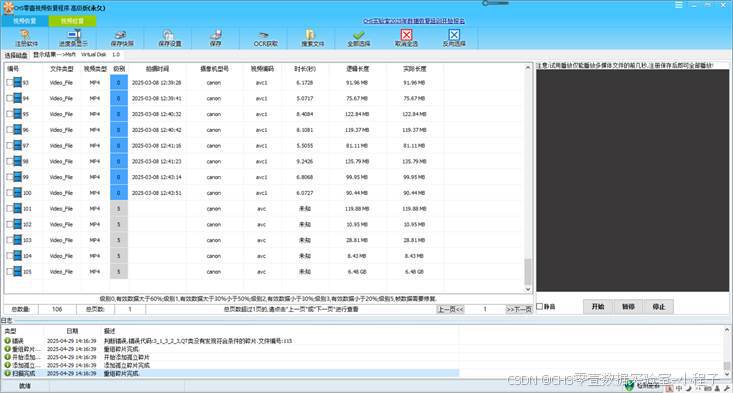Tick the checkbox for file 104
The height and width of the screenshot is (393, 733).
tap(10, 256)
